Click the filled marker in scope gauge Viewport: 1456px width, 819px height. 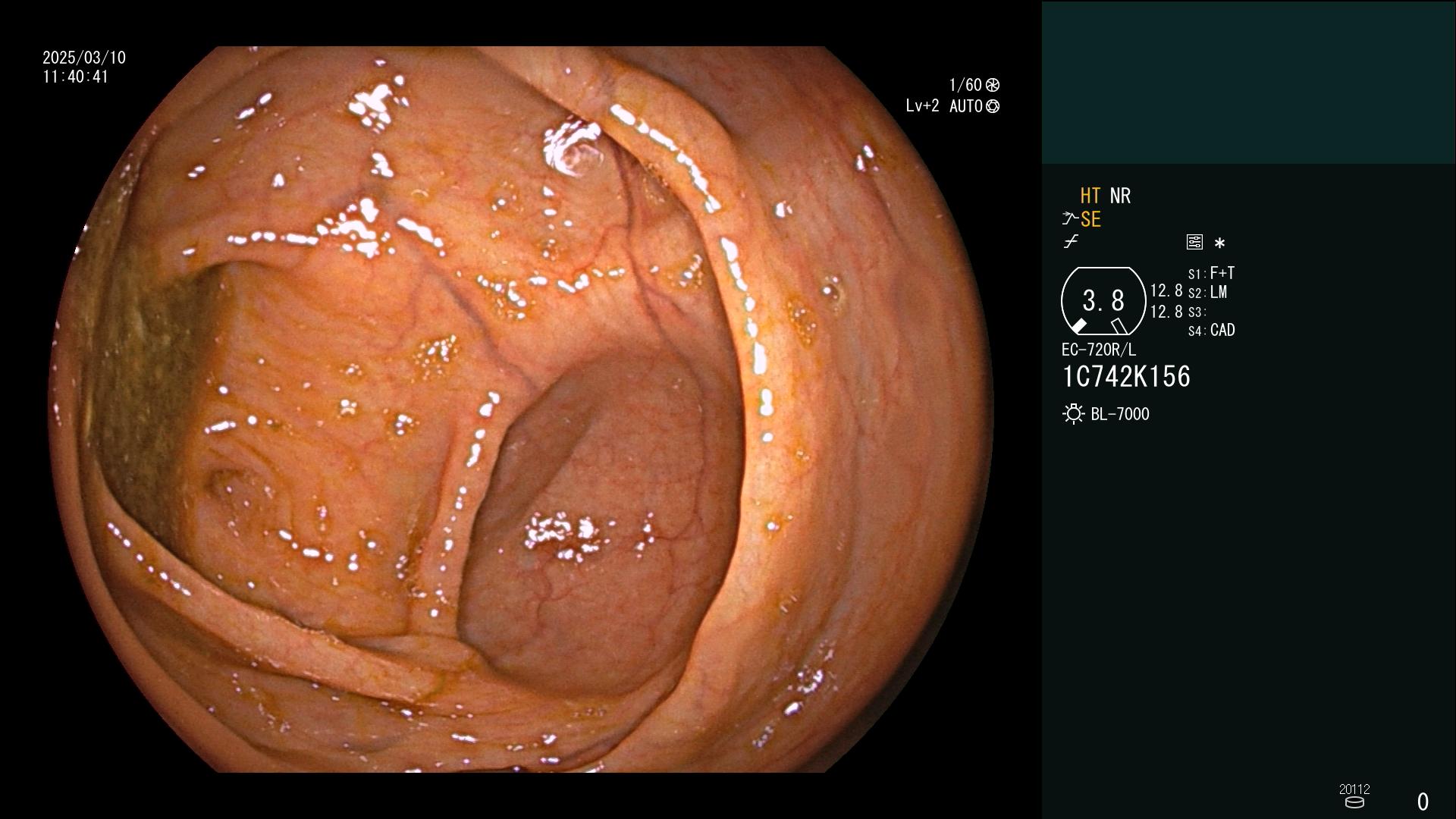(1078, 325)
